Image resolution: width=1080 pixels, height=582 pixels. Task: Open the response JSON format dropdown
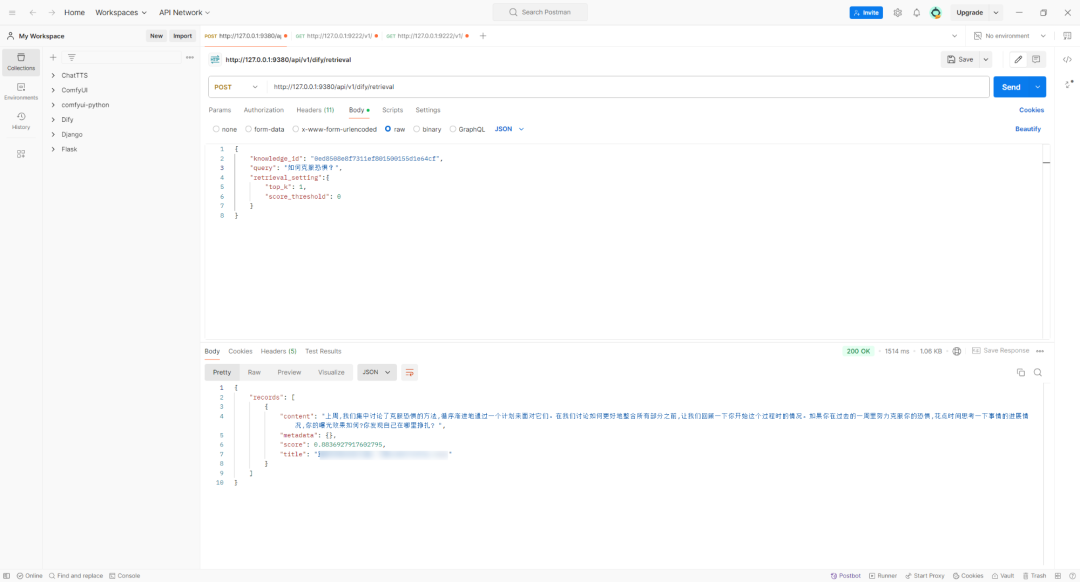377,373
